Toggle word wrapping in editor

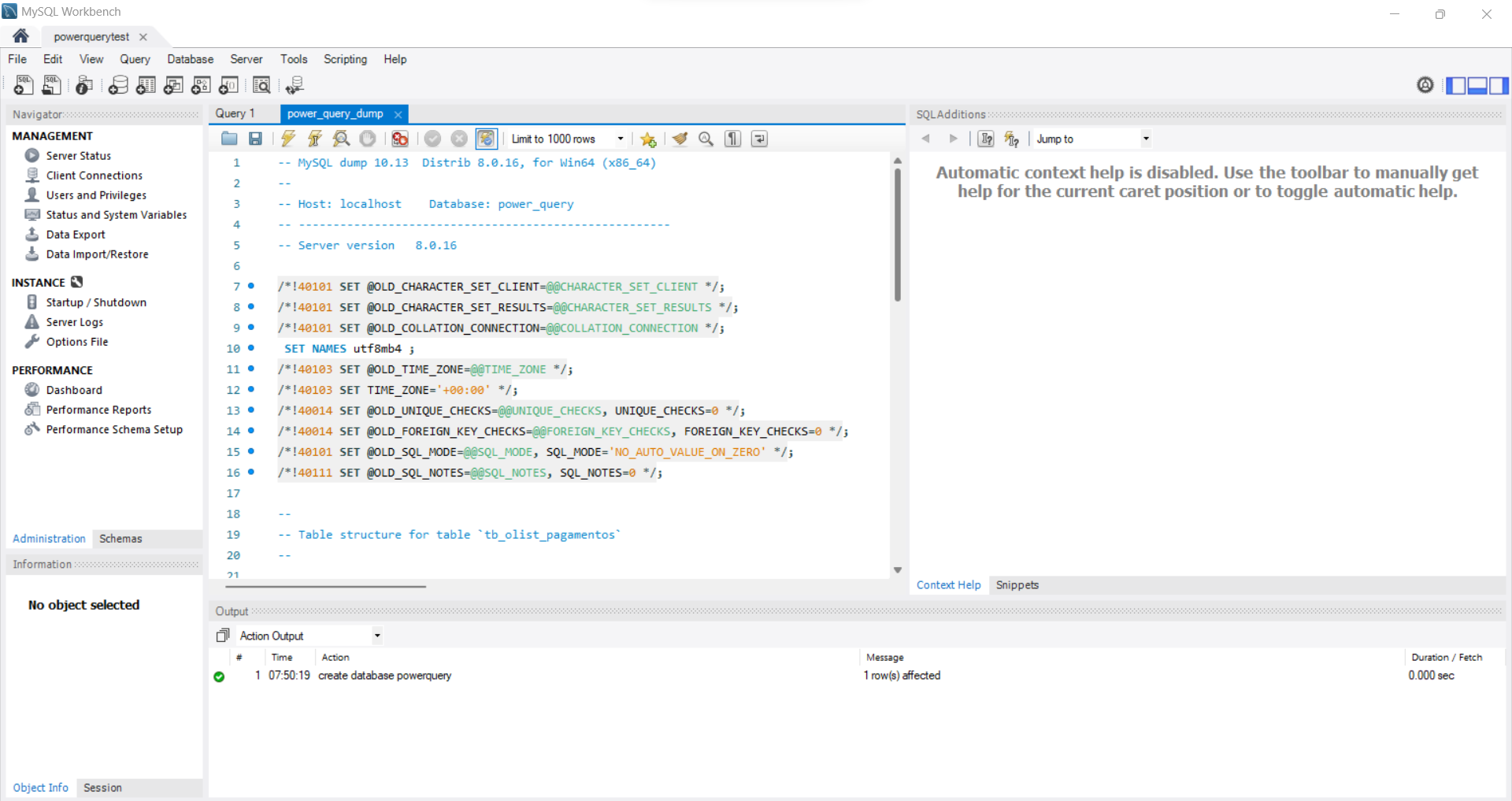coord(759,139)
